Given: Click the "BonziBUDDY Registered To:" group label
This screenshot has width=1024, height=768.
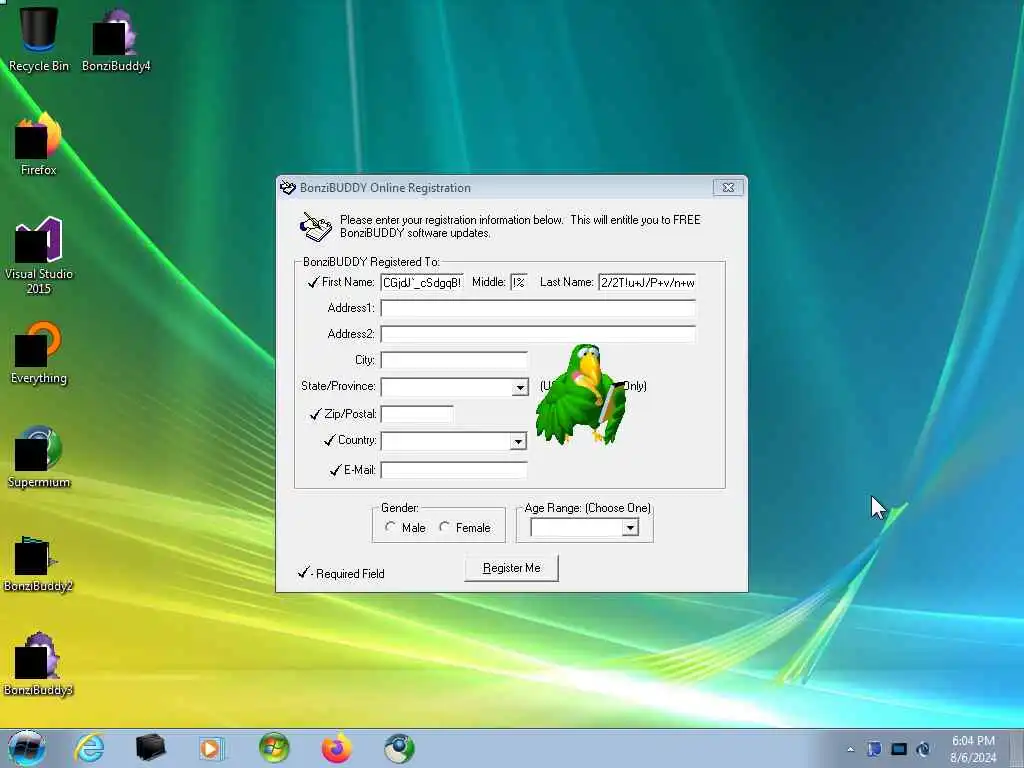Looking at the screenshot, I should [x=371, y=262].
